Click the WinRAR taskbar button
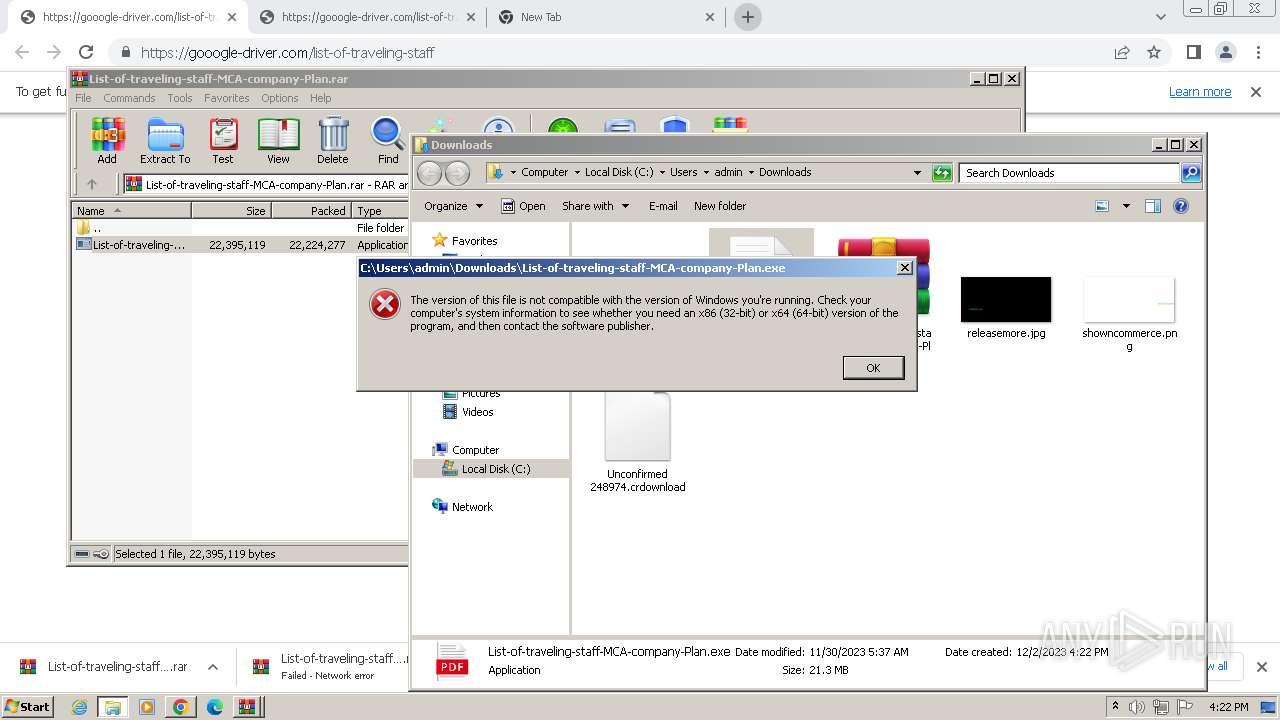 [246, 707]
